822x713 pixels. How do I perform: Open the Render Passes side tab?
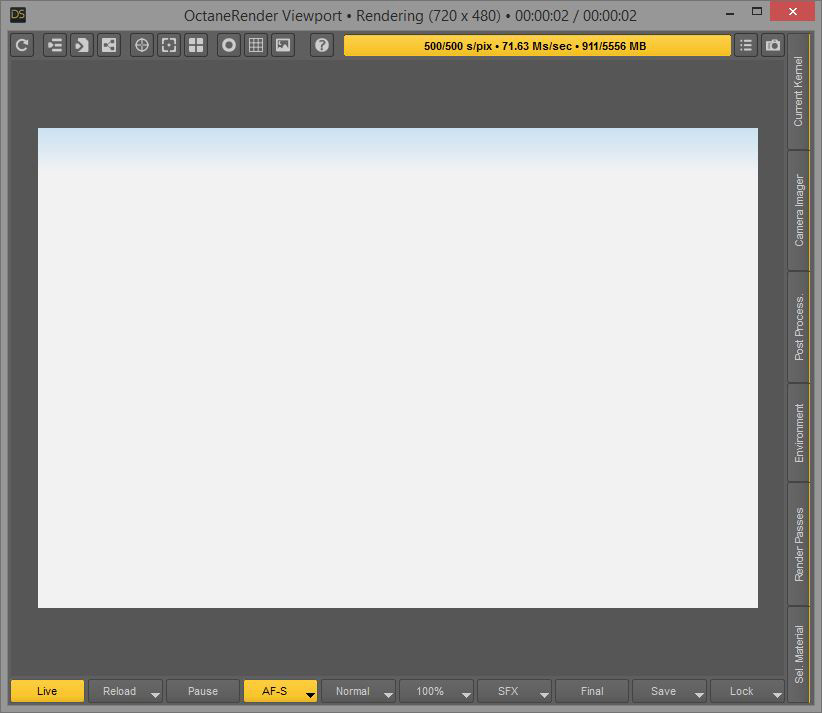coord(798,544)
